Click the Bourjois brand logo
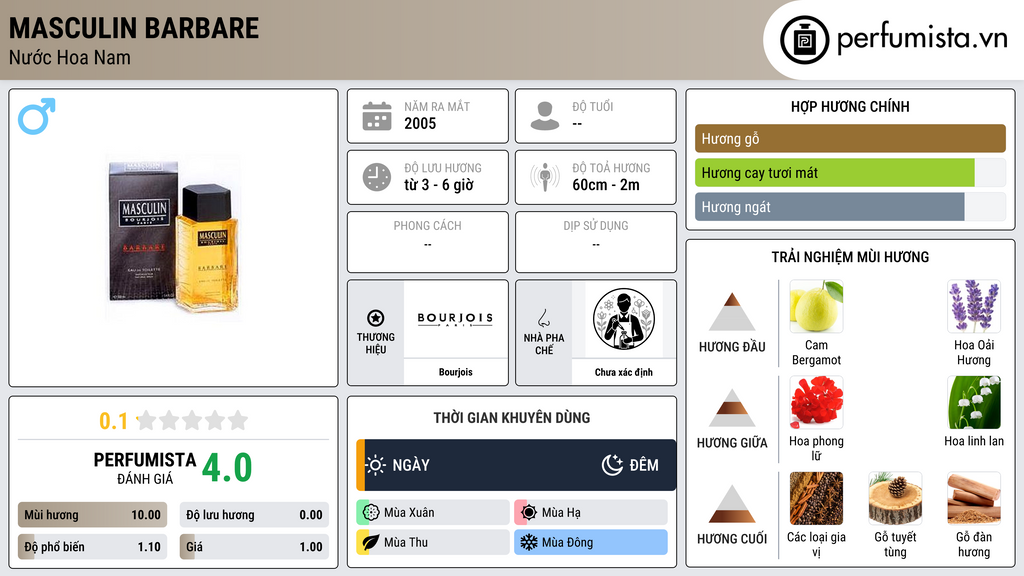The image size is (1024, 576). 455,319
